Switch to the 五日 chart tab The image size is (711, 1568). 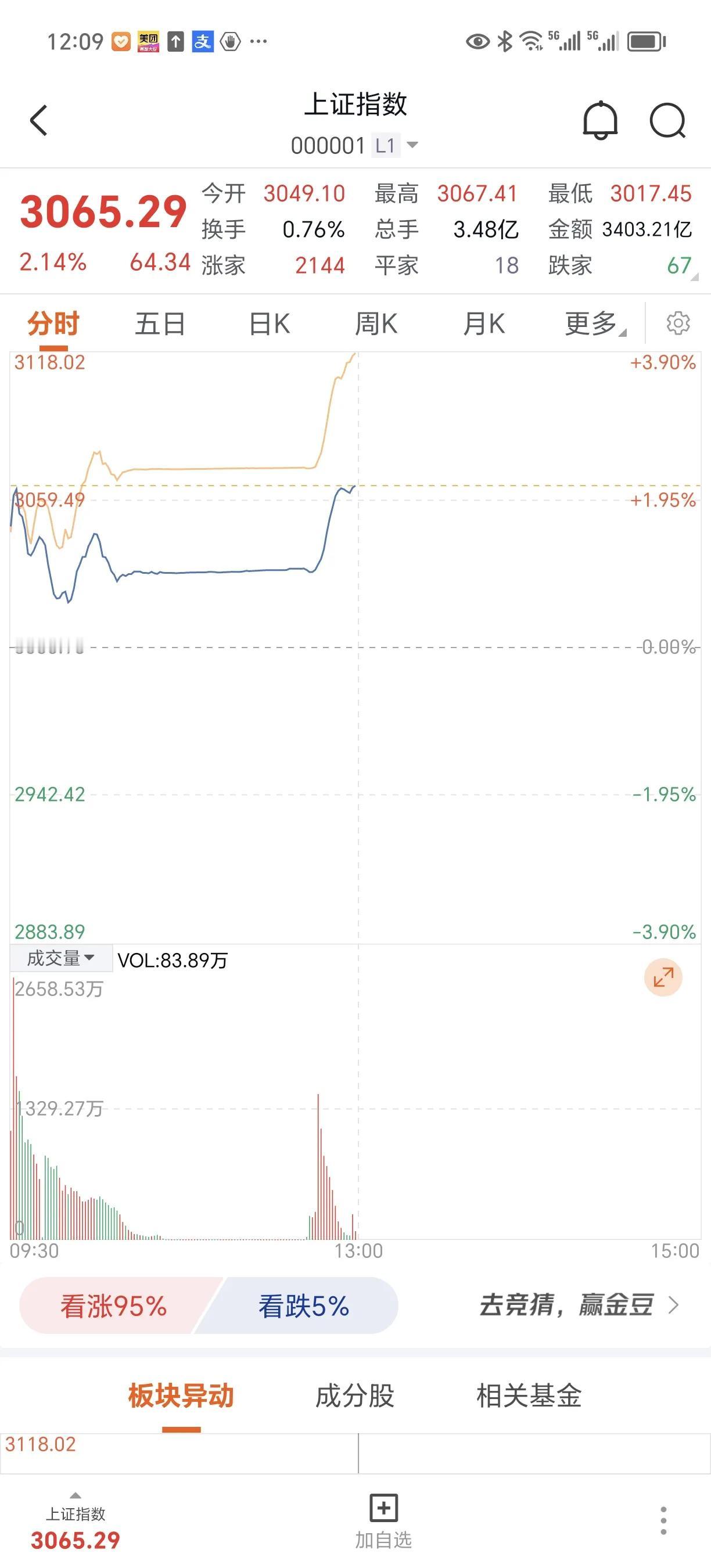160,323
